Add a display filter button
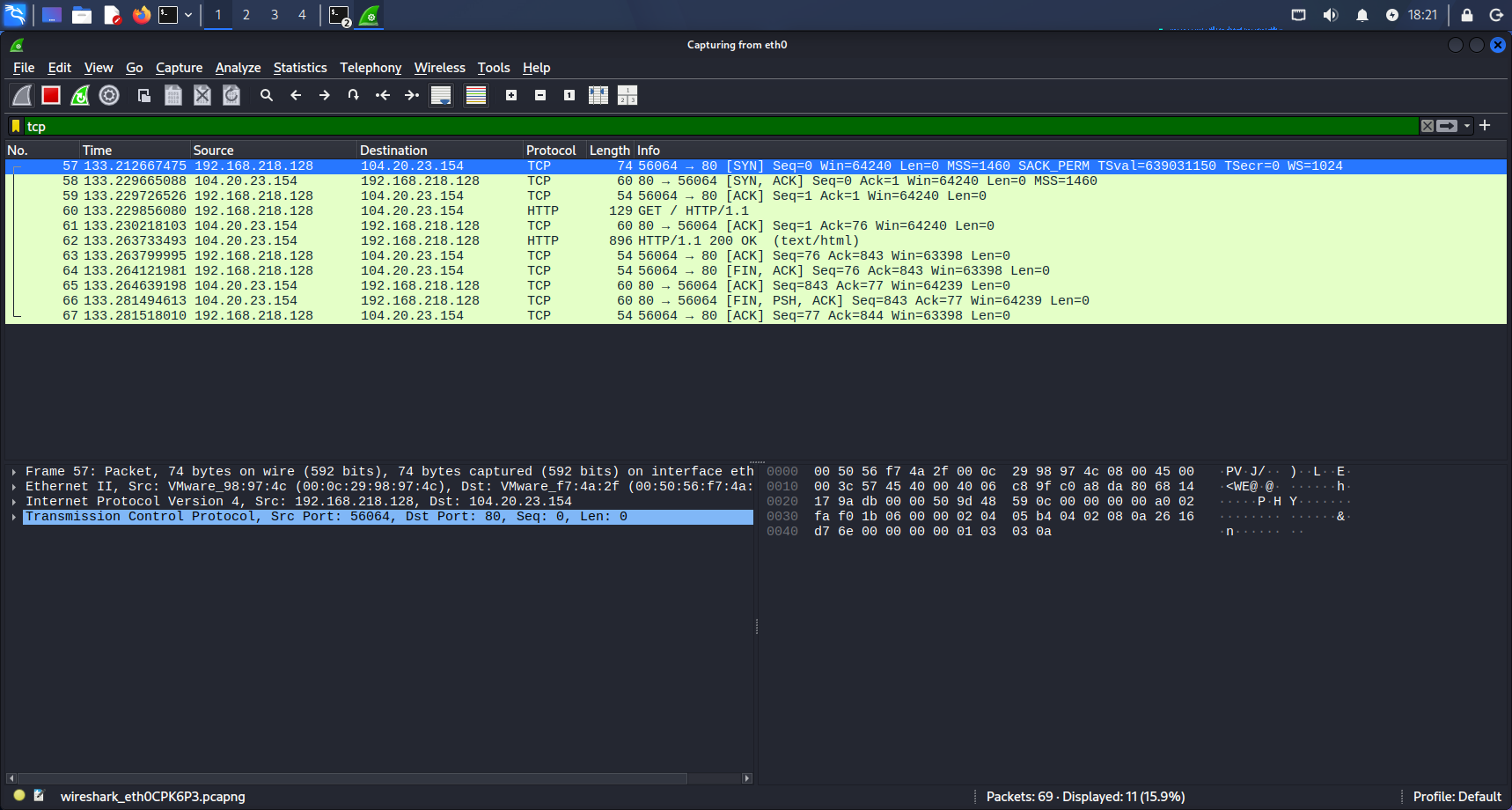 (x=1485, y=125)
